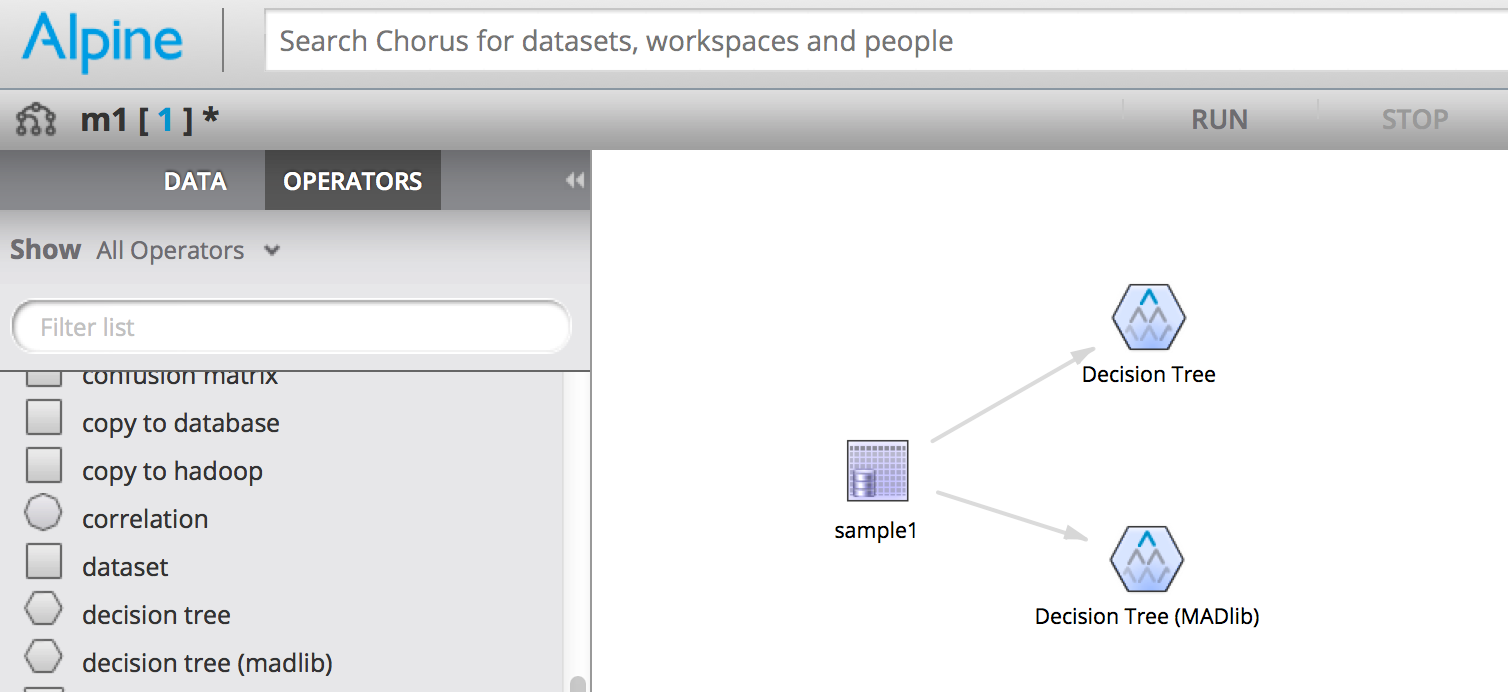
Task: Click the correlation operator icon
Action: [x=44, y=514]
